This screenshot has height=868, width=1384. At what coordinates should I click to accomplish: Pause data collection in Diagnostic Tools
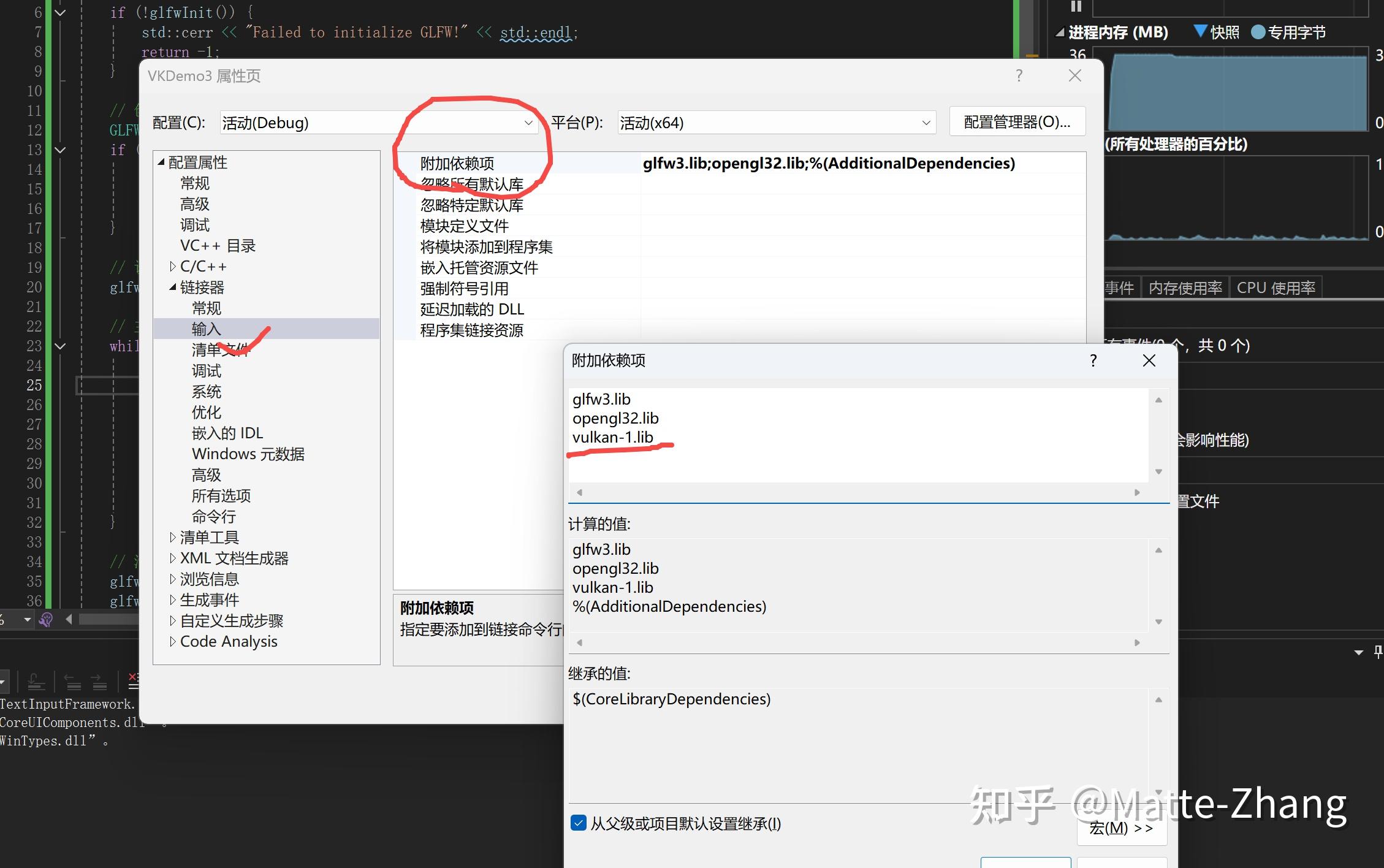click(x=1076, y=7)
